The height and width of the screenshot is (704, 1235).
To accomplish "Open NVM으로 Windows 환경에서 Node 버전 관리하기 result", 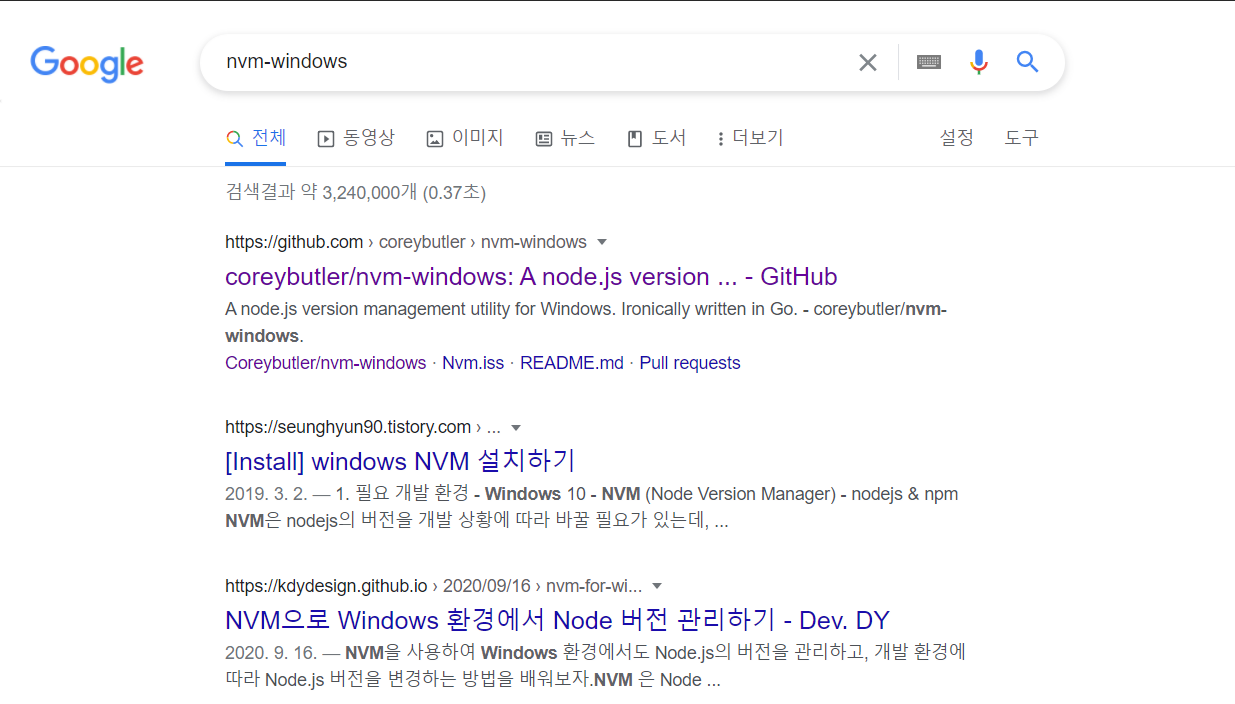I will click(557, 619).
